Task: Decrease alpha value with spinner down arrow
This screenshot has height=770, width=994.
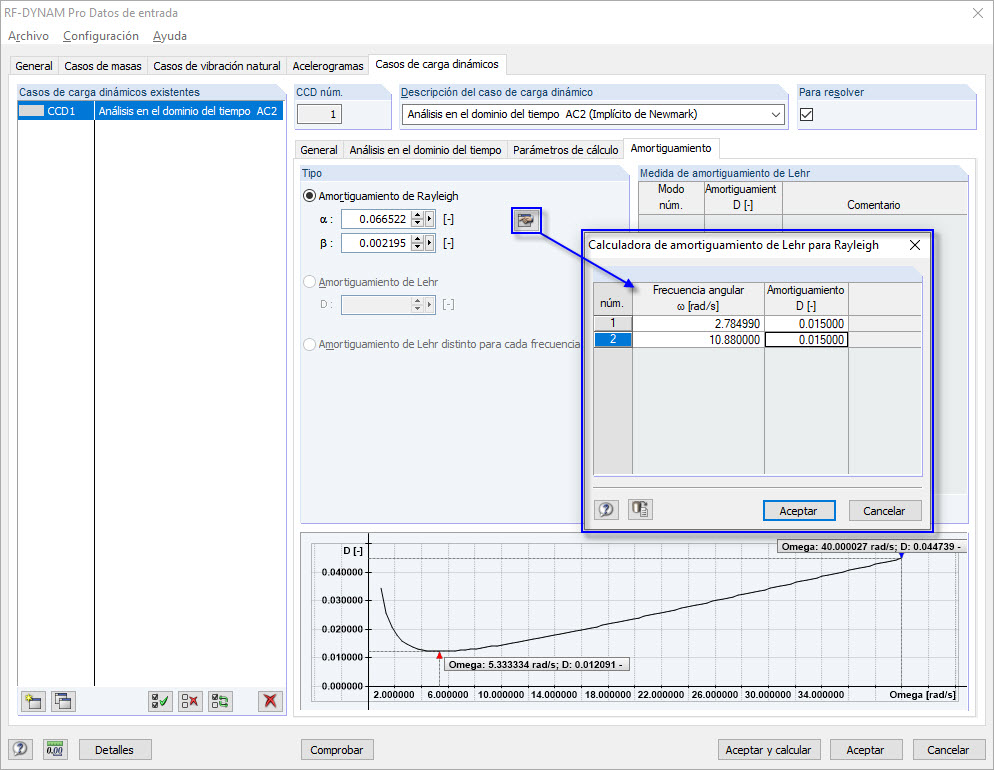Action: click(417, 223)
